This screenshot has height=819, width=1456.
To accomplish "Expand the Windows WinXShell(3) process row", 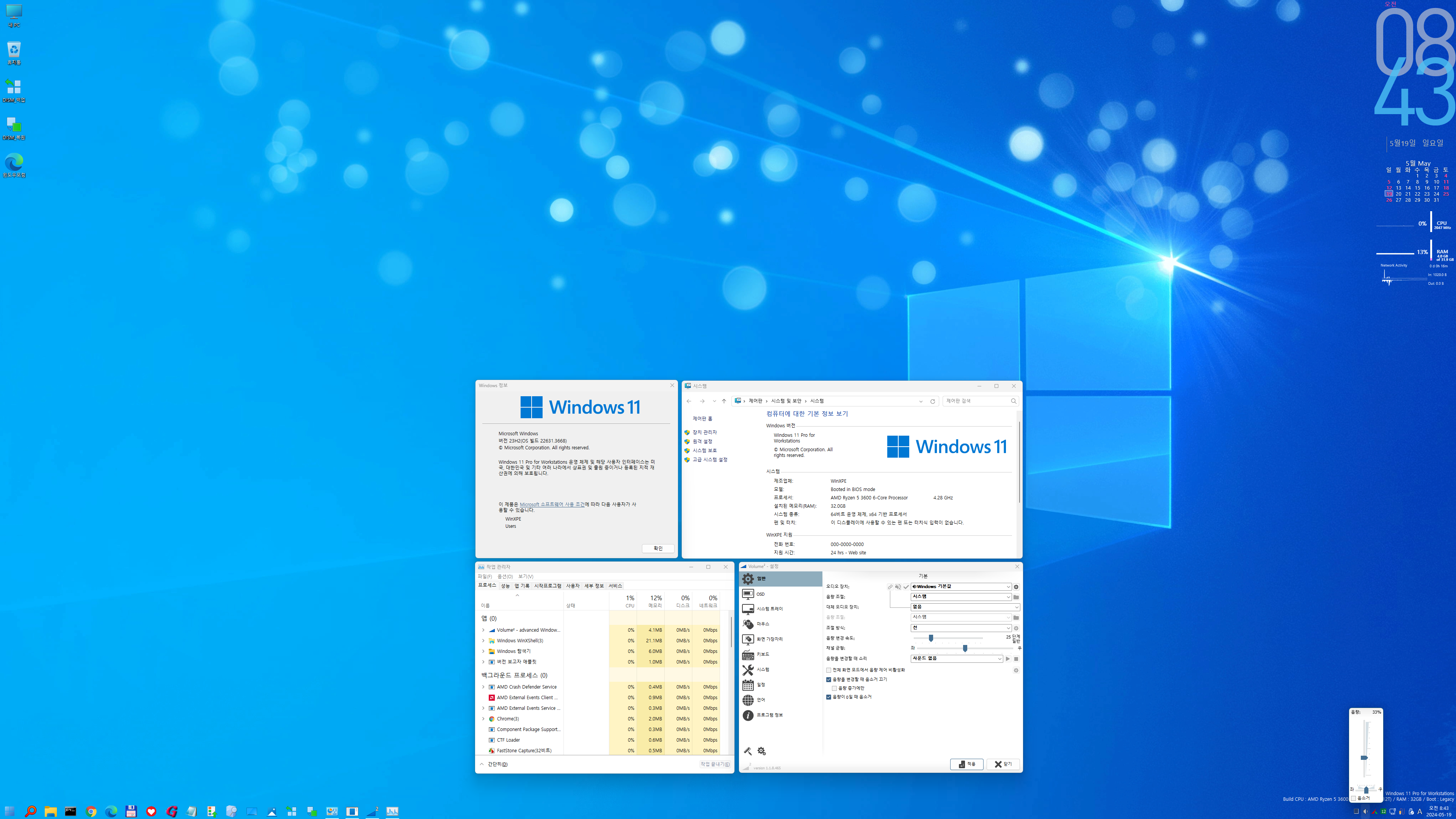I will 483,641.
